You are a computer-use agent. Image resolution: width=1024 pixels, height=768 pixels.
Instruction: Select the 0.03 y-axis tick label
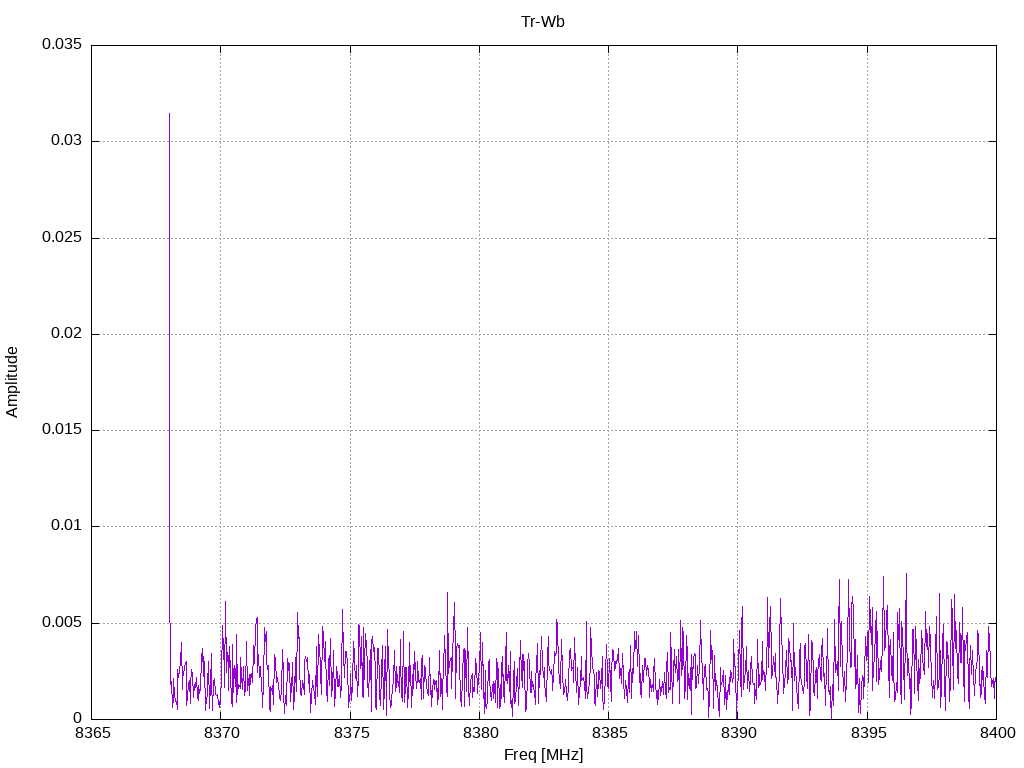click(65, 141)
